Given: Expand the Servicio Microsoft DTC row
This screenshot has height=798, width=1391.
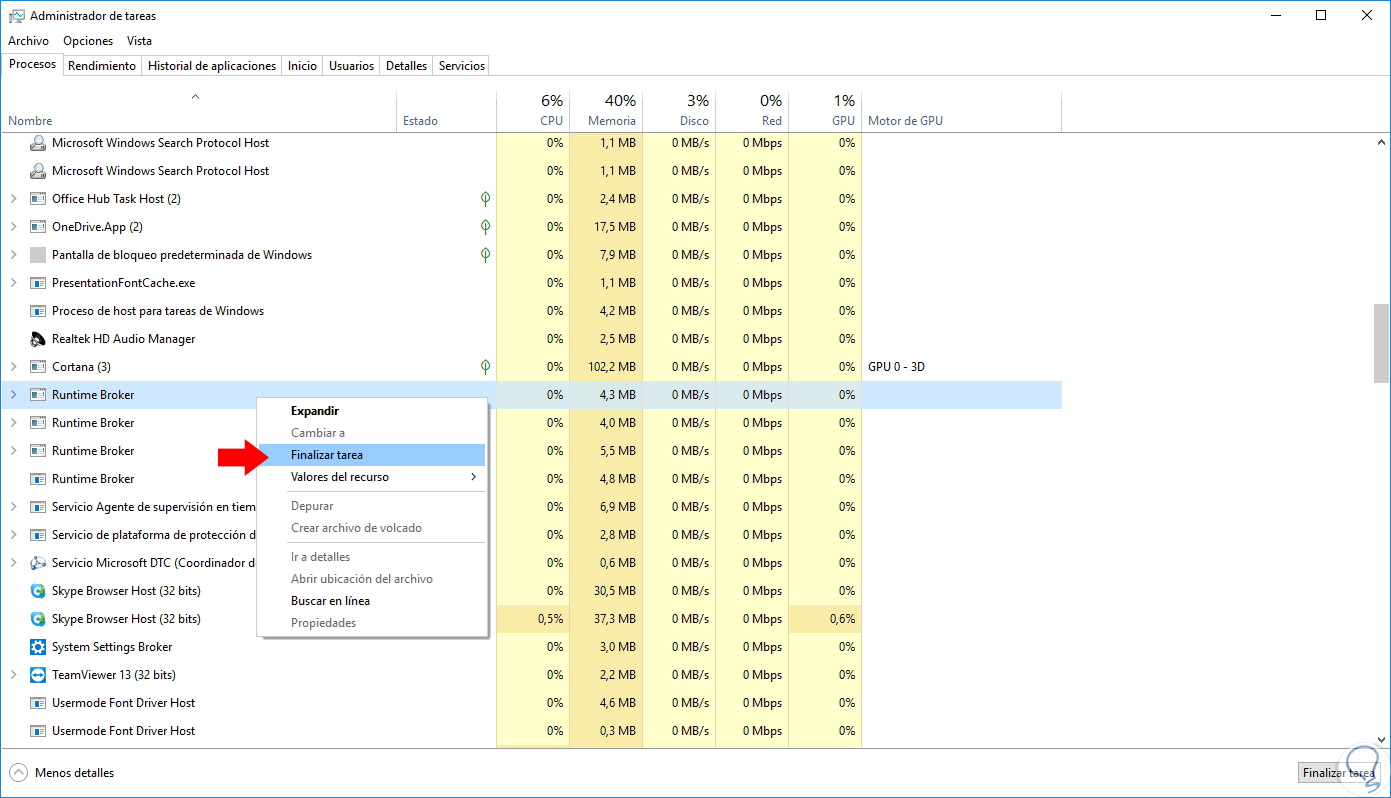Looking at the screenshot, I should [x=13, y=563].
